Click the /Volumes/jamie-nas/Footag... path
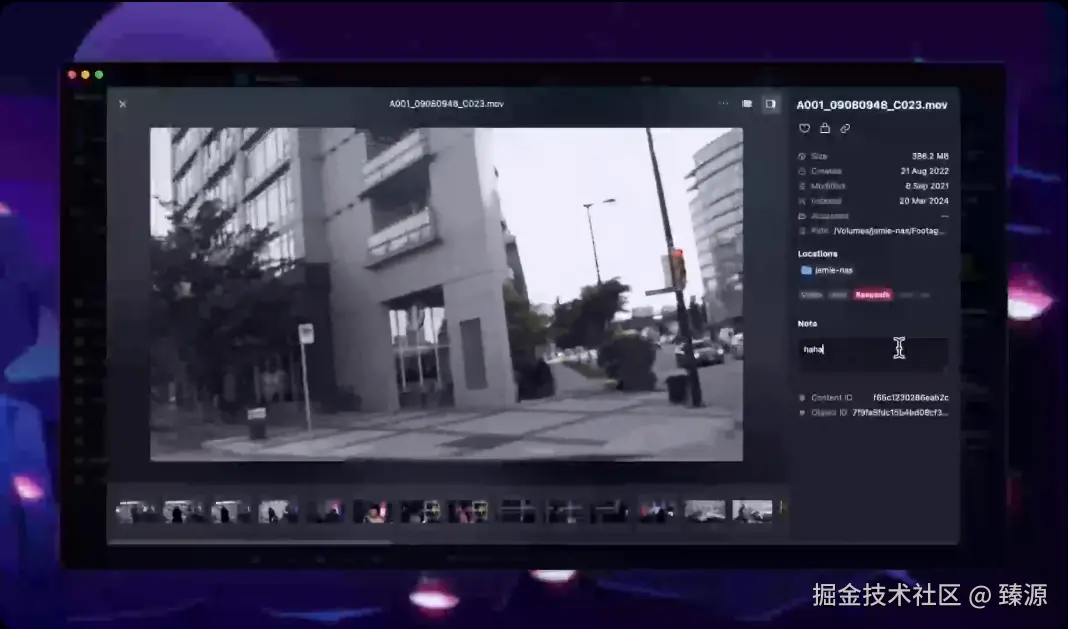The height and width of the screenshot is (629, 1068). pyautogui.click(x=890, y=231)
